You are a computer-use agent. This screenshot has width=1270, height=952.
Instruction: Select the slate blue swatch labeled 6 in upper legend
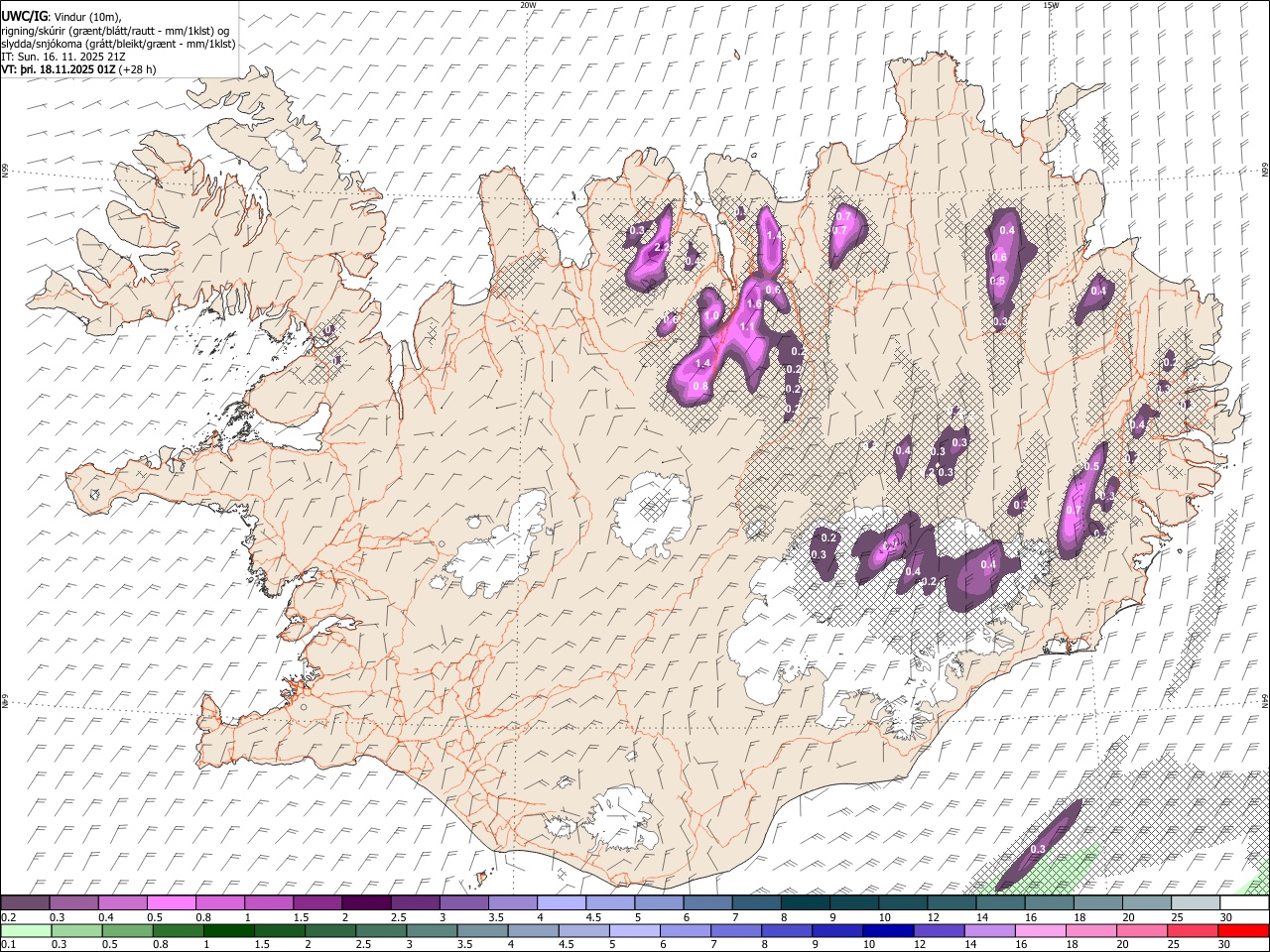707,903
